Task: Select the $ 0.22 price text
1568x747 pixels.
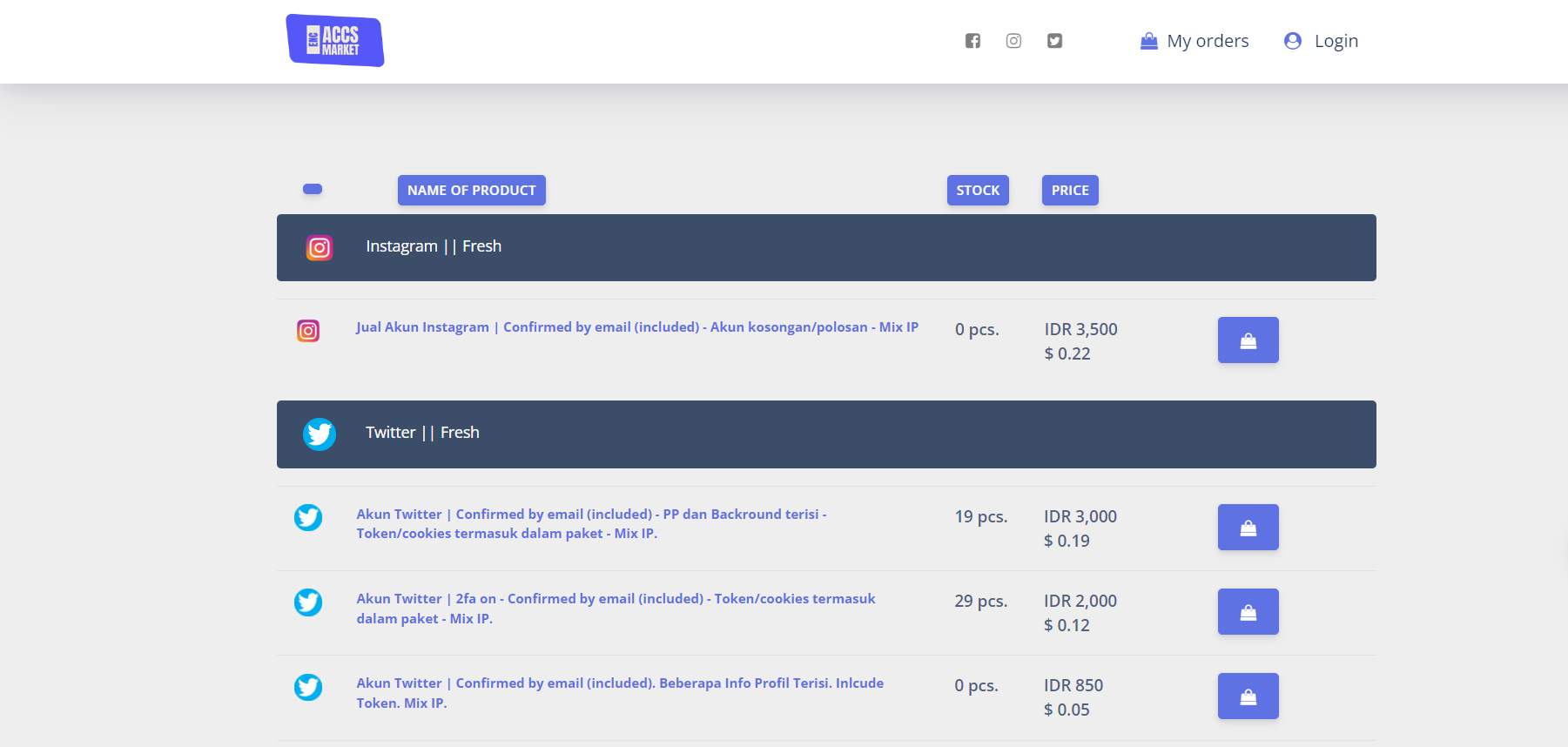Action: 1067,353
